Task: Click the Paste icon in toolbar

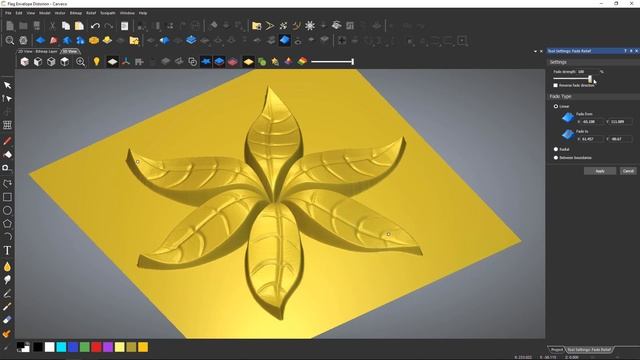Action: 79,26
